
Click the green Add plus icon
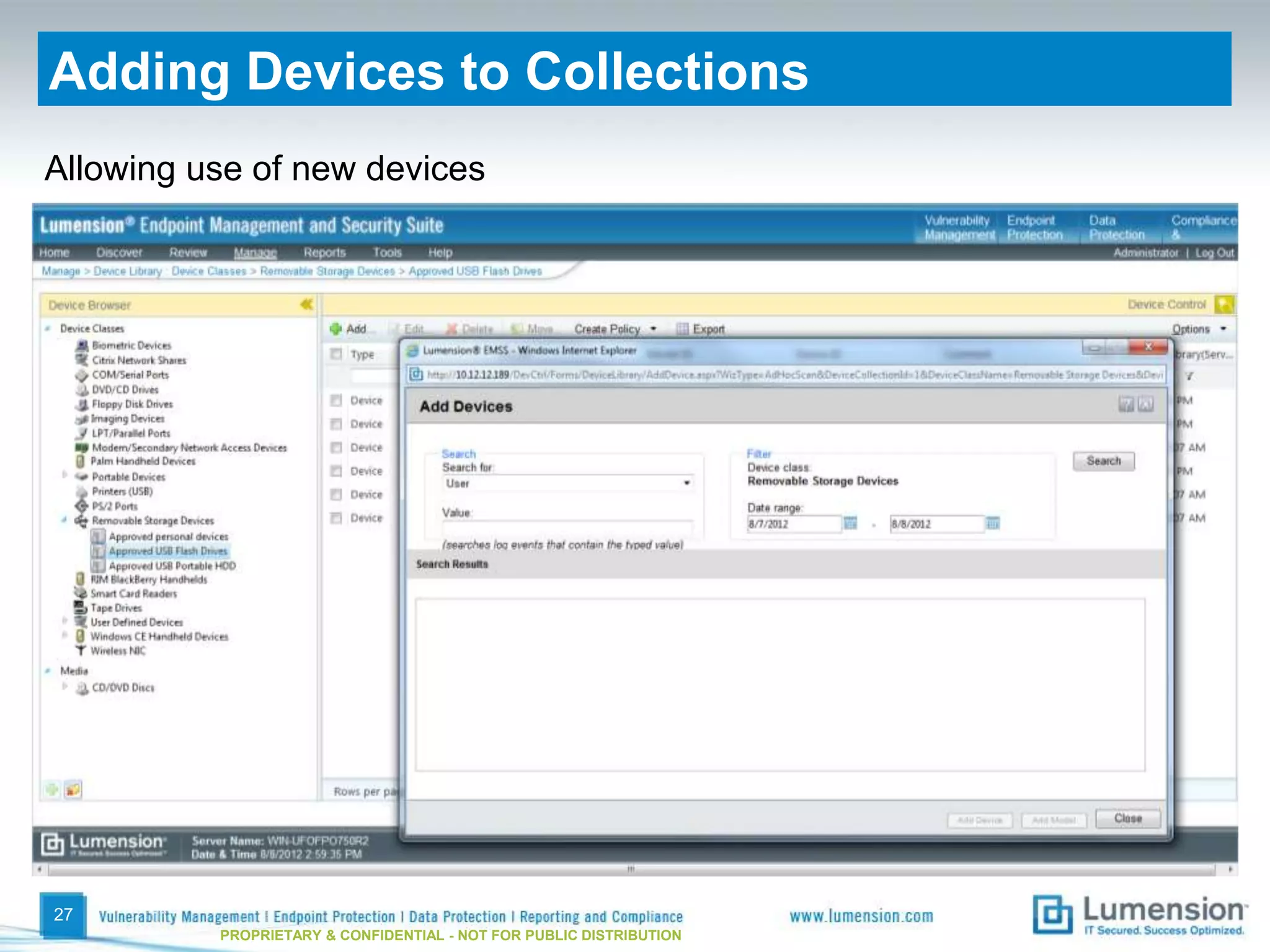coord(335,328)
